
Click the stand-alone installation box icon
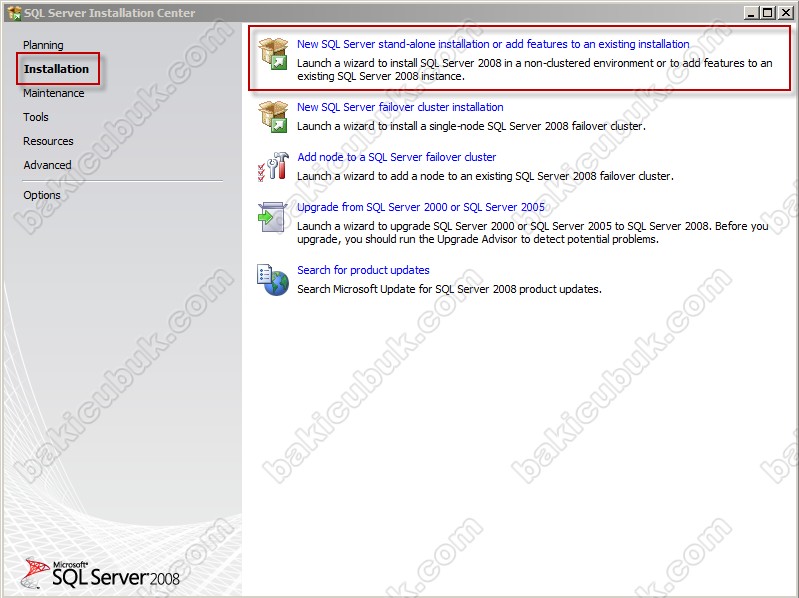[x=274, y=53]
